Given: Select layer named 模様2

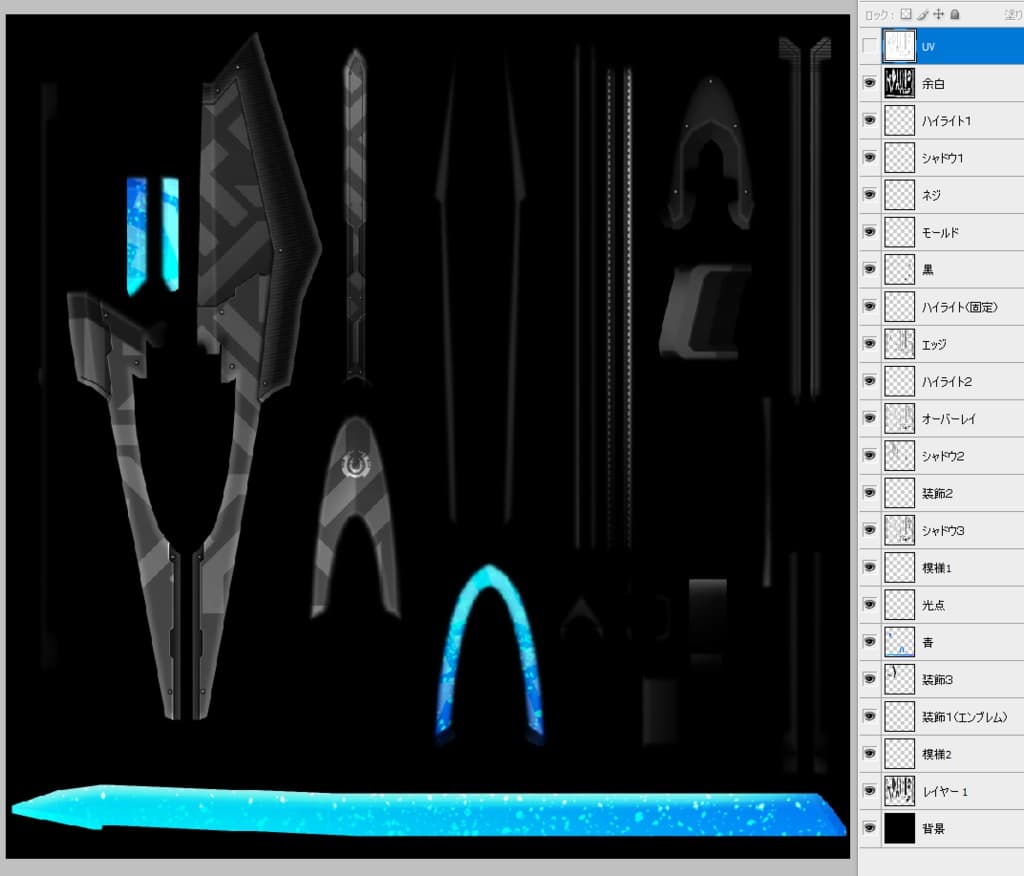Looking at the screenshot, I should tap(936, 754).
